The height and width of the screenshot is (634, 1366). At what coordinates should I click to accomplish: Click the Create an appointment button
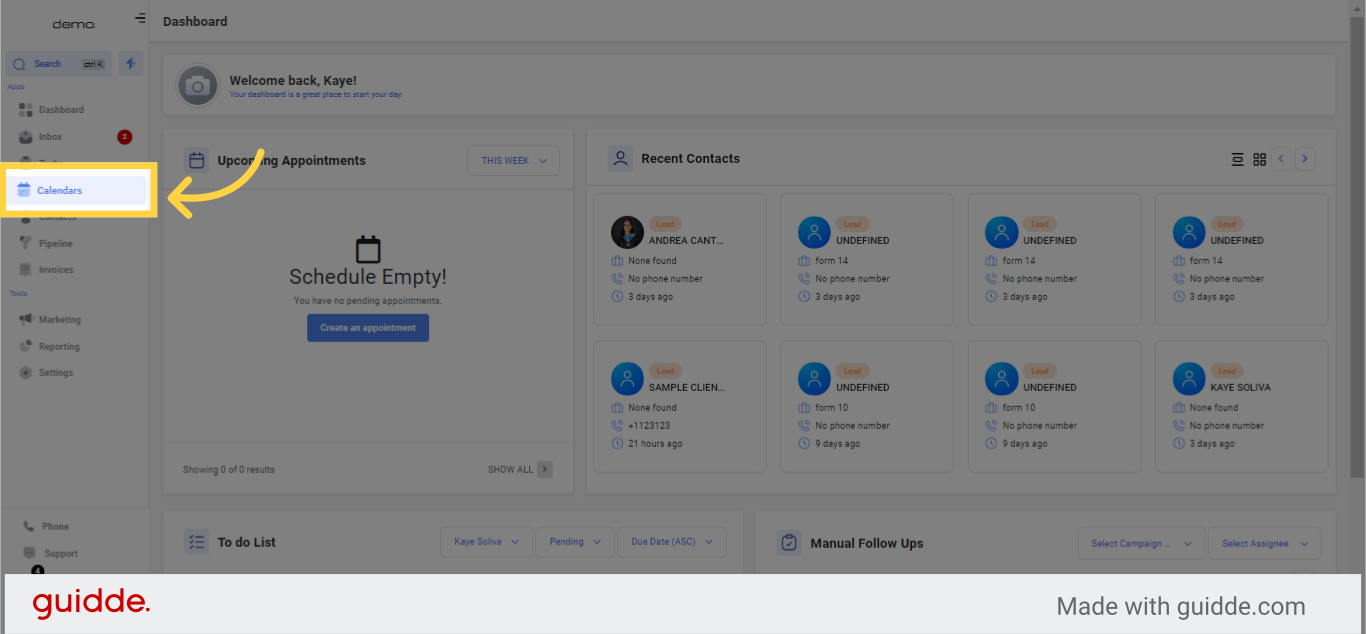pos(368,327)
